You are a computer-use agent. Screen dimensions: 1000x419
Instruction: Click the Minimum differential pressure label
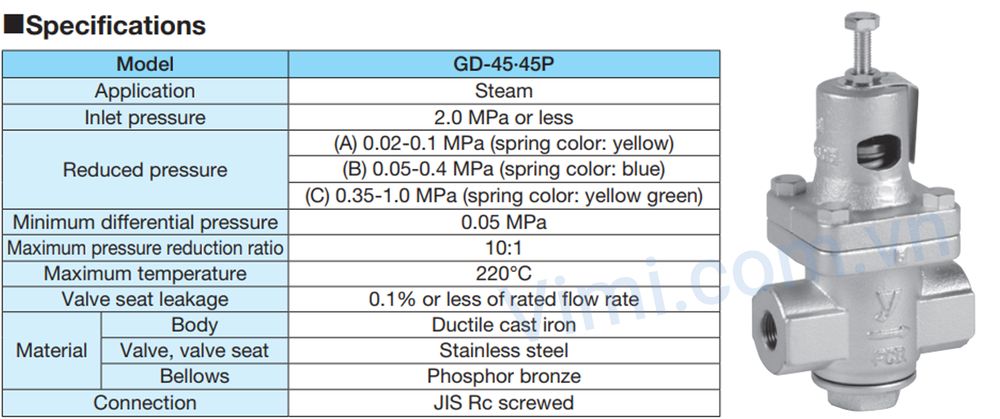tap(145, 221)
